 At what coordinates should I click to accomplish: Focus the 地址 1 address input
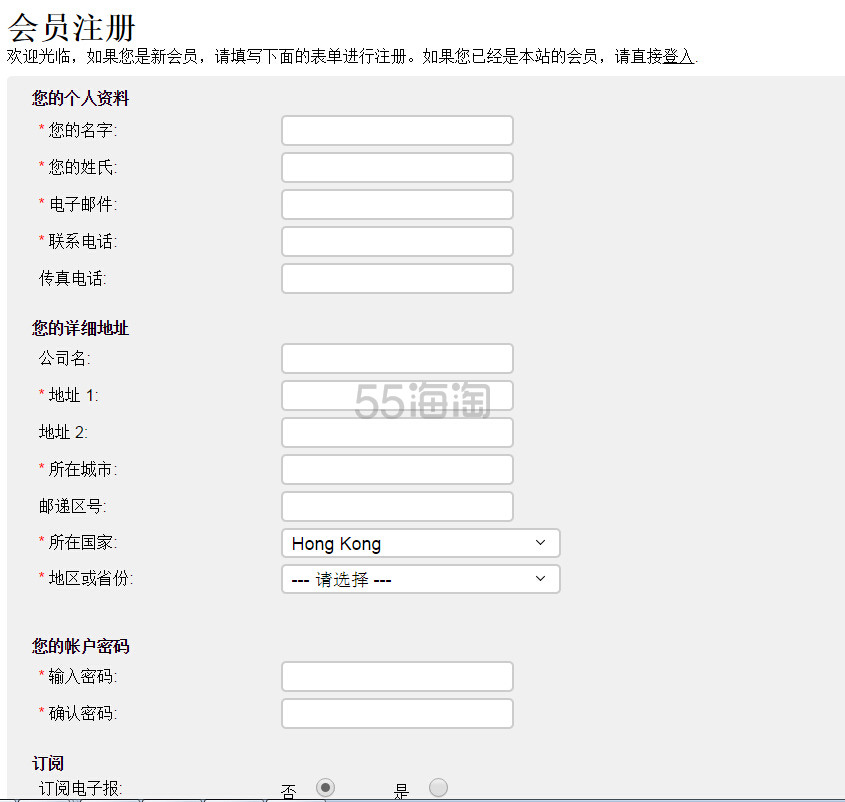(397, 396)
